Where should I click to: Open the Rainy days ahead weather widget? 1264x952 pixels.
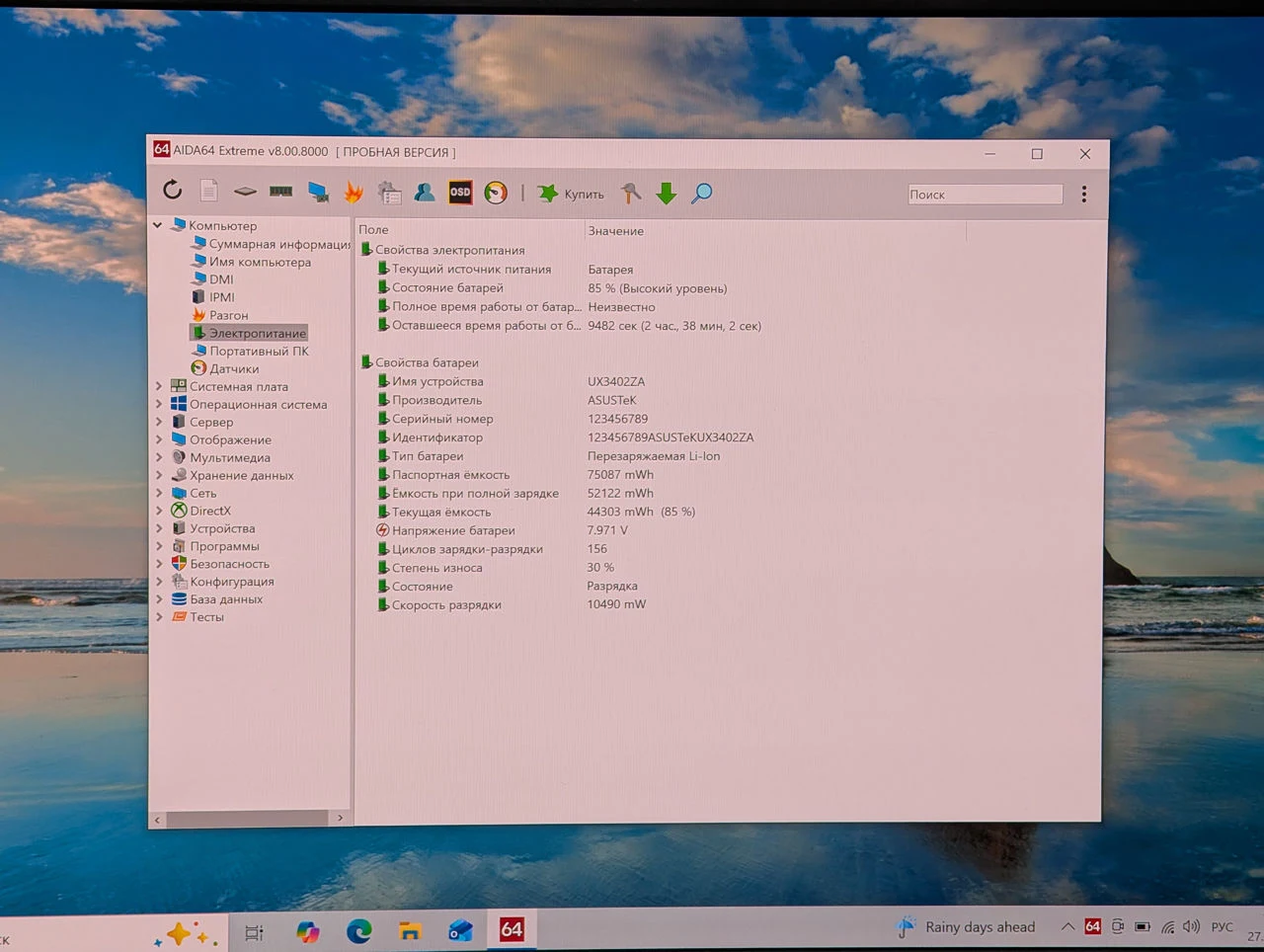tap(965, 926)
